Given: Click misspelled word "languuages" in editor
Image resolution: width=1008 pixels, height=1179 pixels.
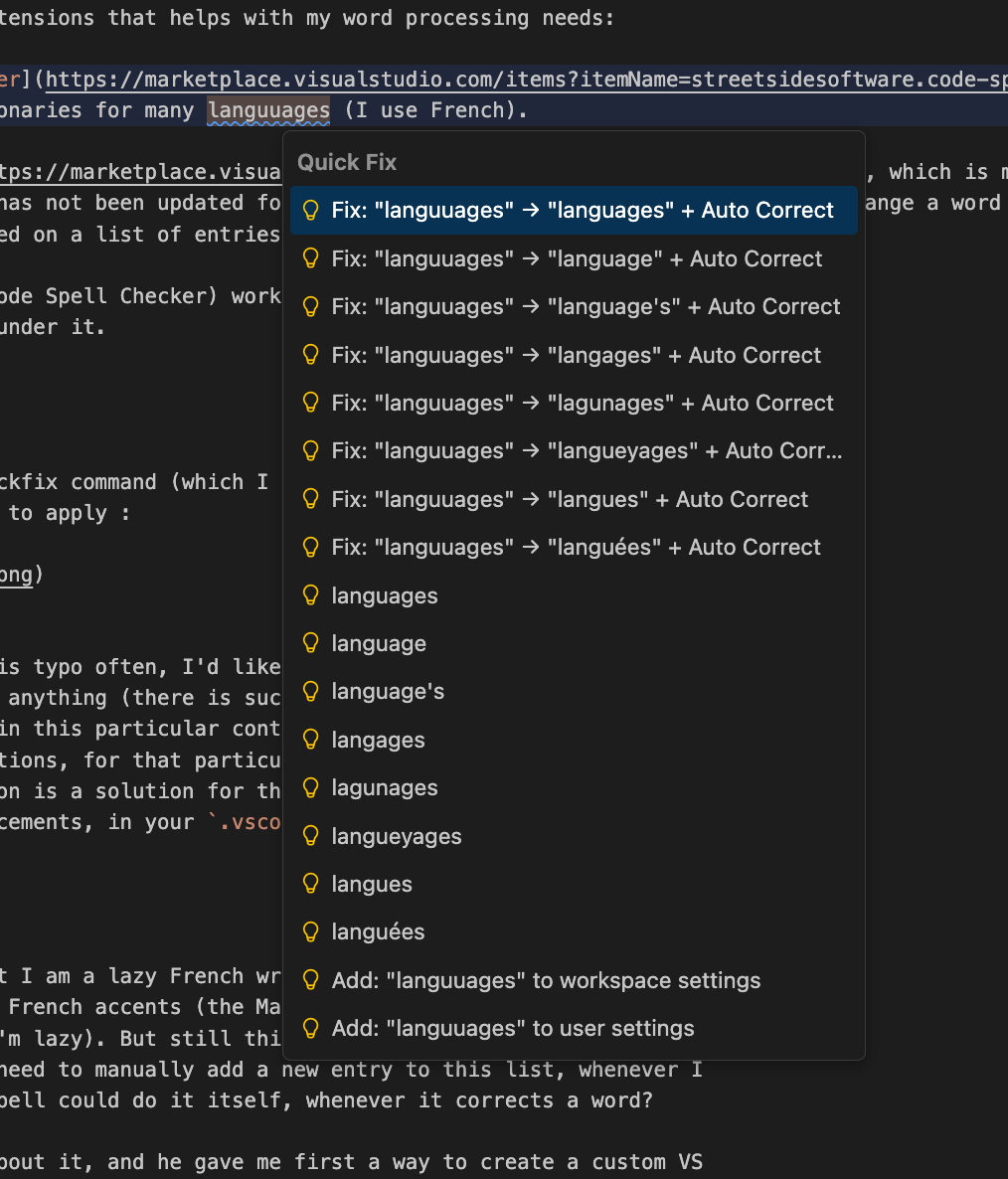Looking at the screenshot, I should 268,110.
